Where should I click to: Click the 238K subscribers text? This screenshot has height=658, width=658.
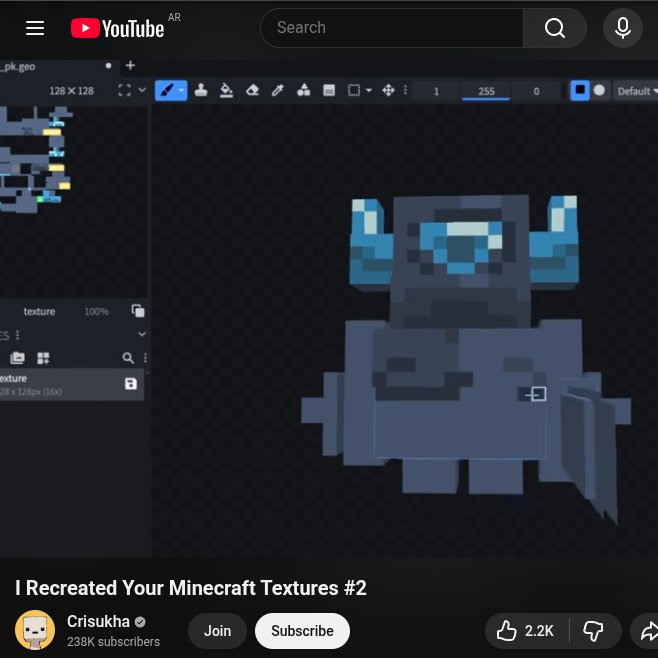click(x=113, y=642)
